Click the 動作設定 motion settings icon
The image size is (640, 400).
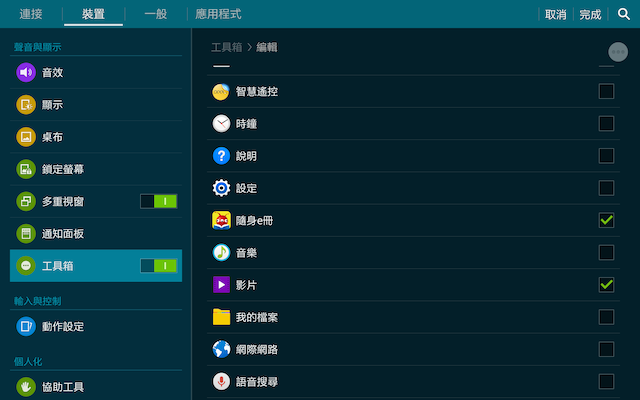26,326
